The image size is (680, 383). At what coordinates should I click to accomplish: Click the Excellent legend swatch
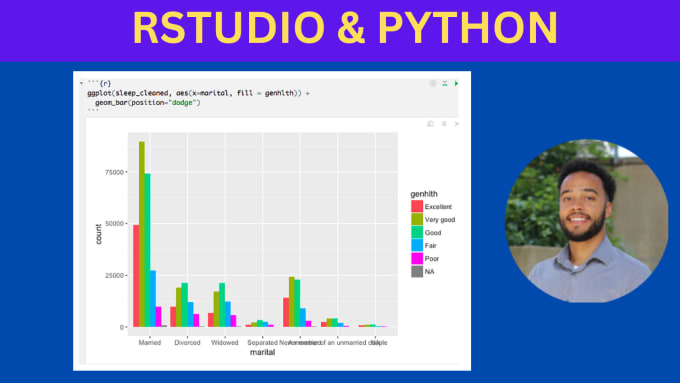pyautogui.click(x=417, y=206)
